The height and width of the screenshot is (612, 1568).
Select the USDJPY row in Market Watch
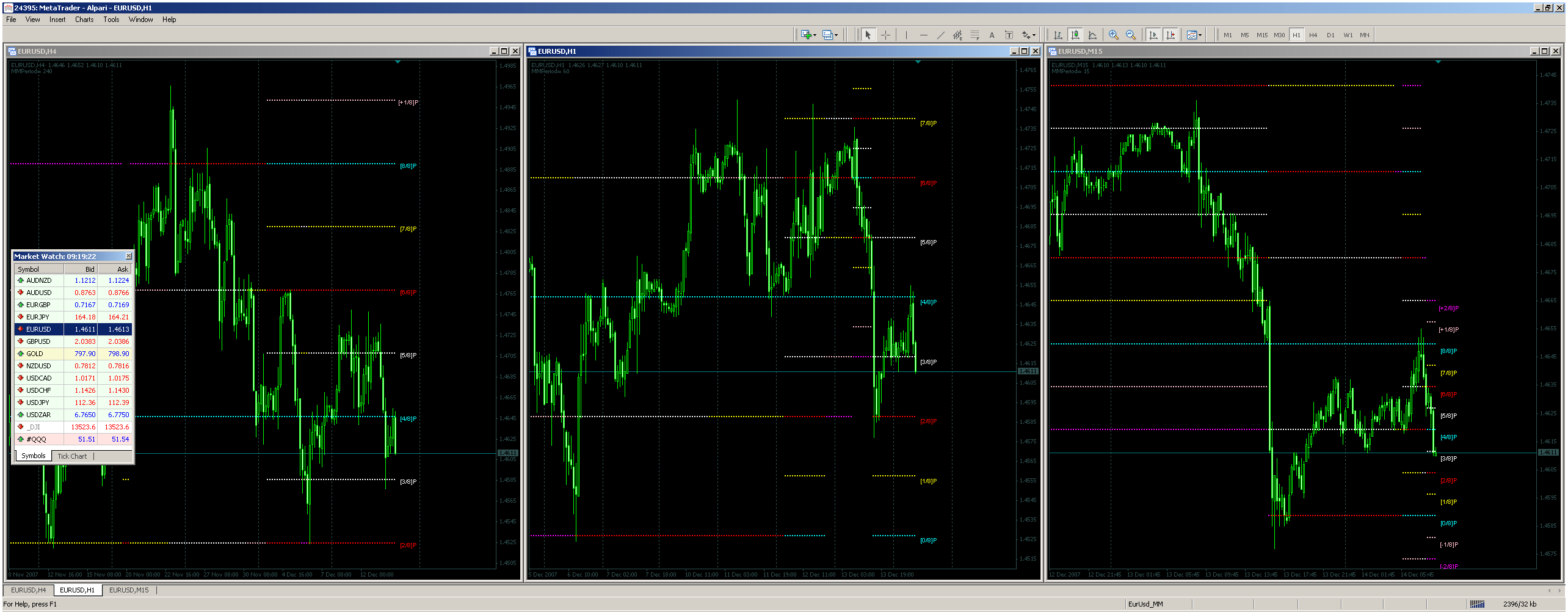73,403
